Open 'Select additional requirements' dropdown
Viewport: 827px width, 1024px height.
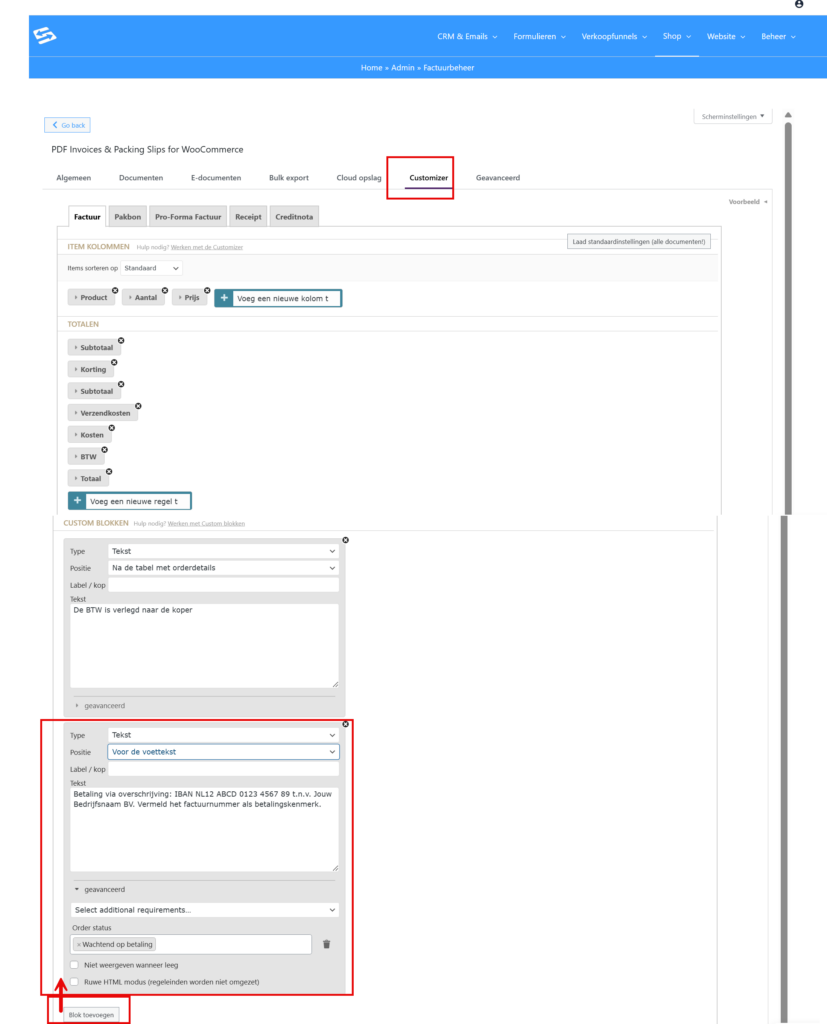click(204, 910)
